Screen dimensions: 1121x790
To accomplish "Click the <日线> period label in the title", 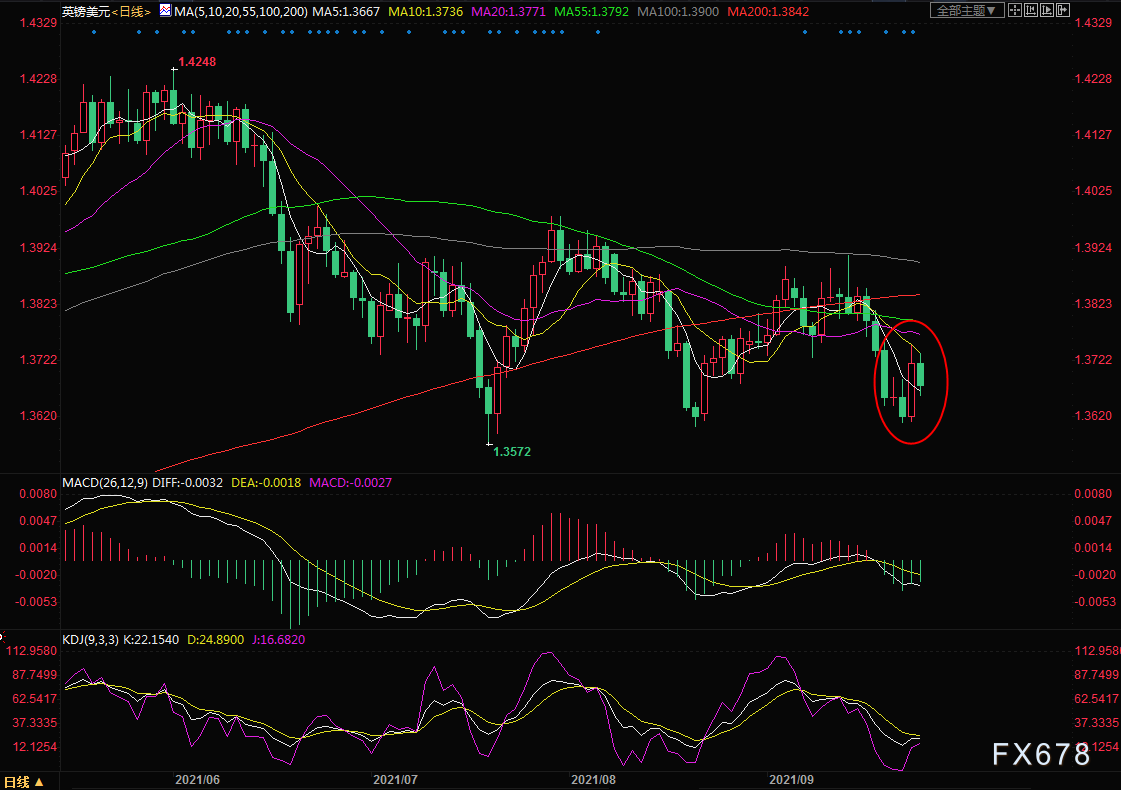I will click(129, 11).
